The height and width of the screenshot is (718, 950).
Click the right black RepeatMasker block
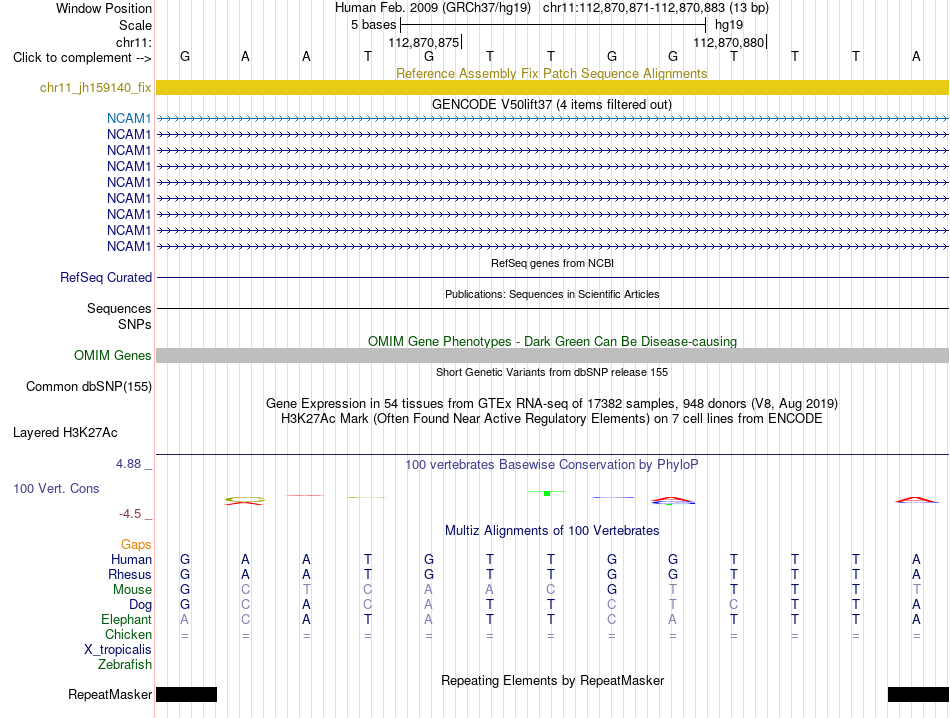click(x=918, y=694)
